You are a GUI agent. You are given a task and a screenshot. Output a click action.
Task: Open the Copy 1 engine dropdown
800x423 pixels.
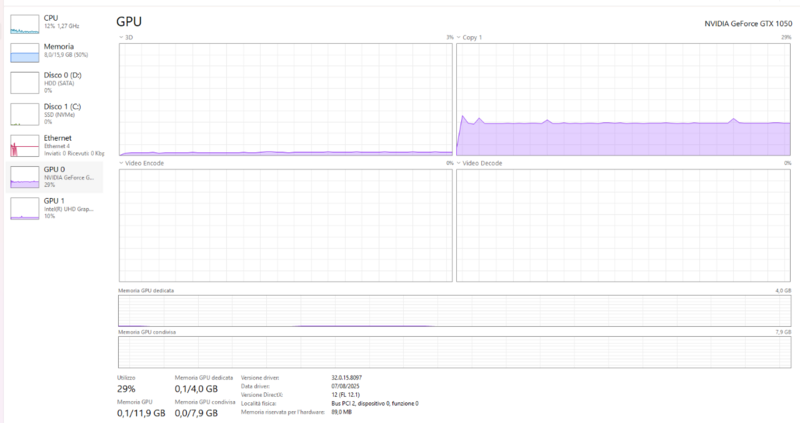[x=459, y=38]
